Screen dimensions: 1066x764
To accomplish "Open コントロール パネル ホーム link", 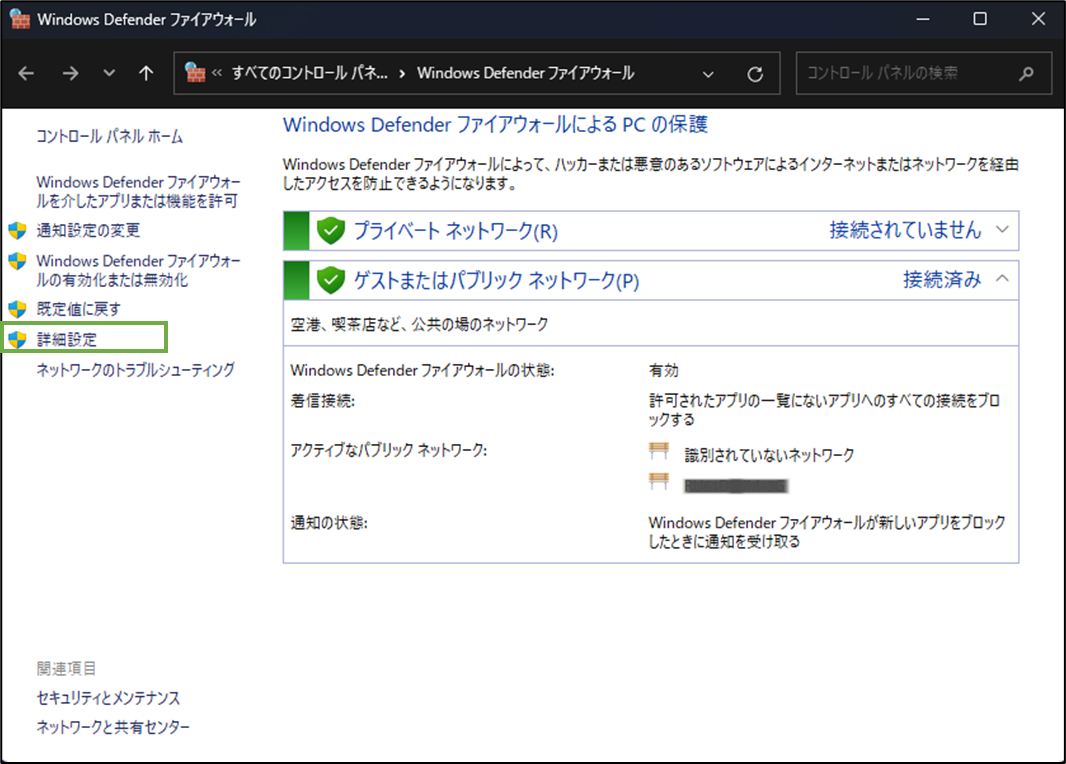I will (x=109, y=137).
